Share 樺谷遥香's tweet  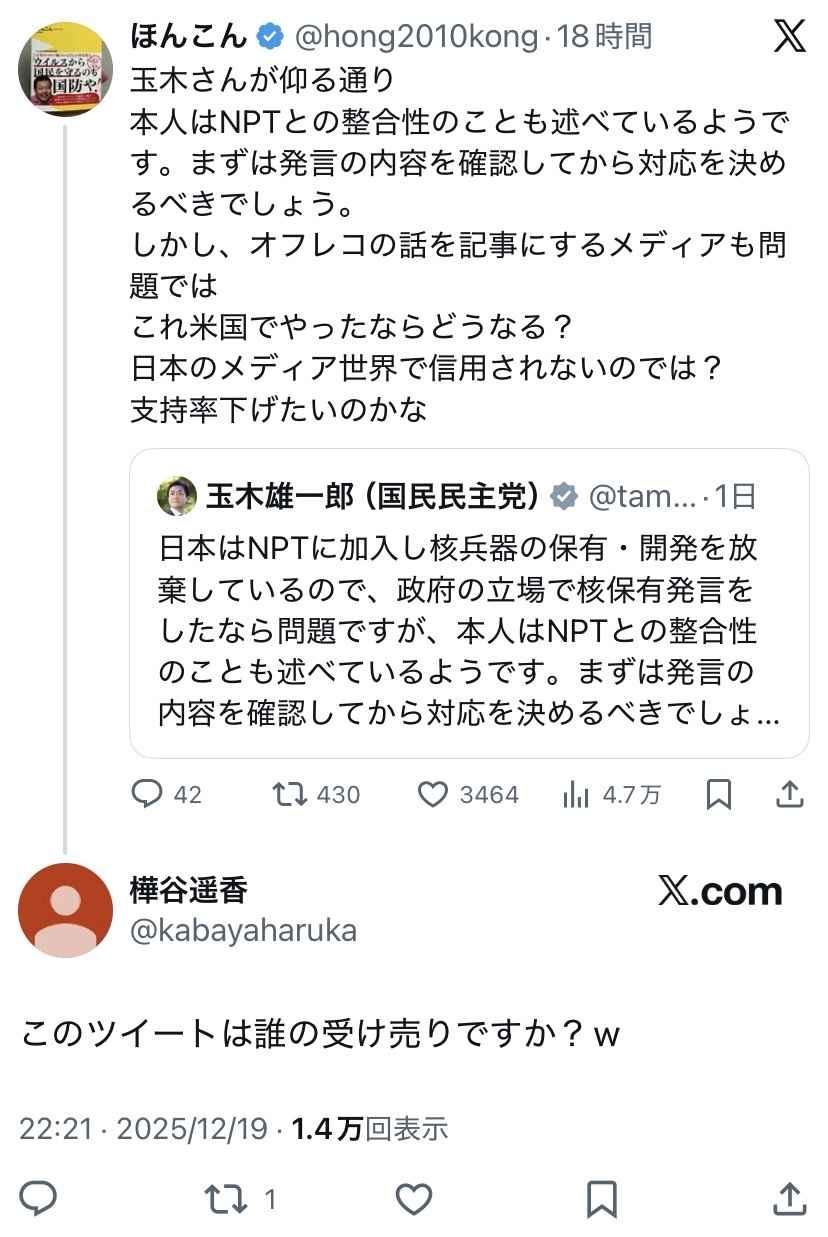pyautogui.click(x=790, y=1197)
